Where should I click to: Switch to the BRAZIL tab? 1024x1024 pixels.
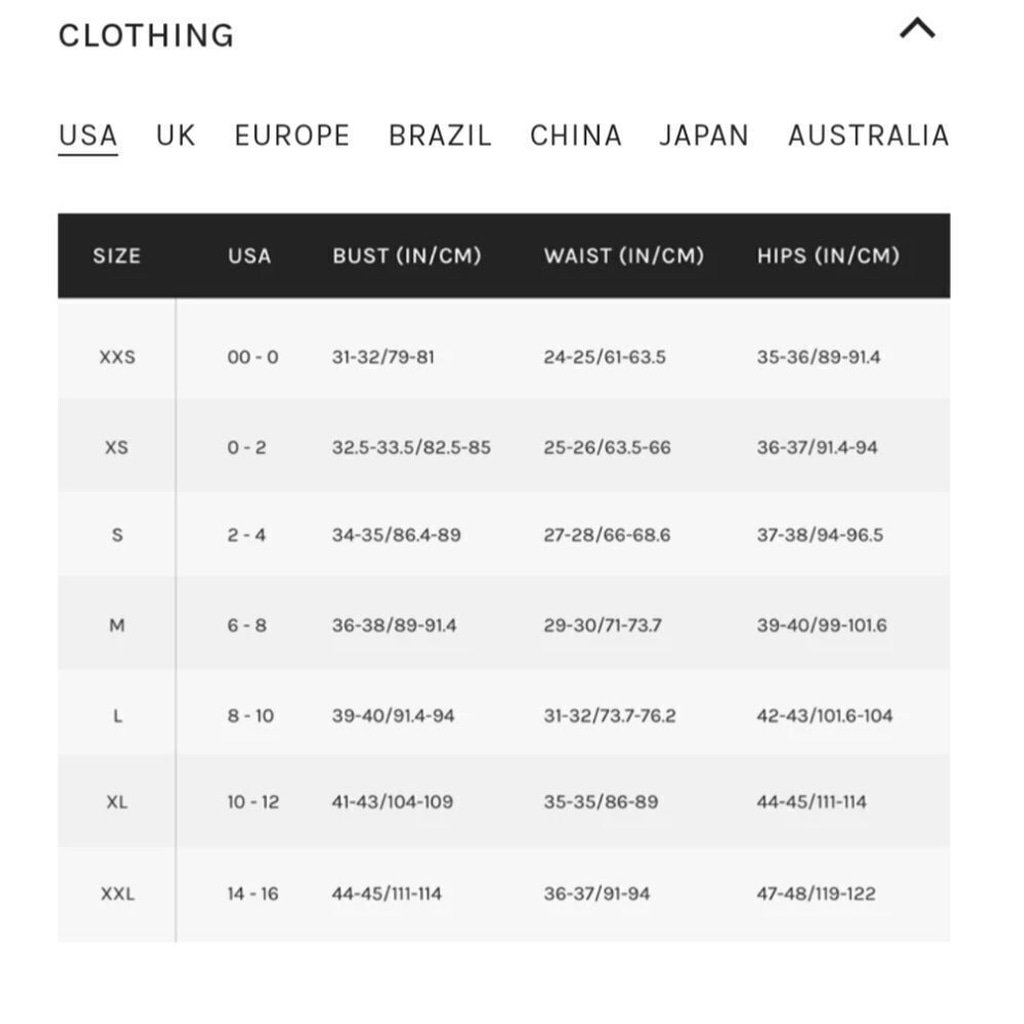[x=440, y=136]
